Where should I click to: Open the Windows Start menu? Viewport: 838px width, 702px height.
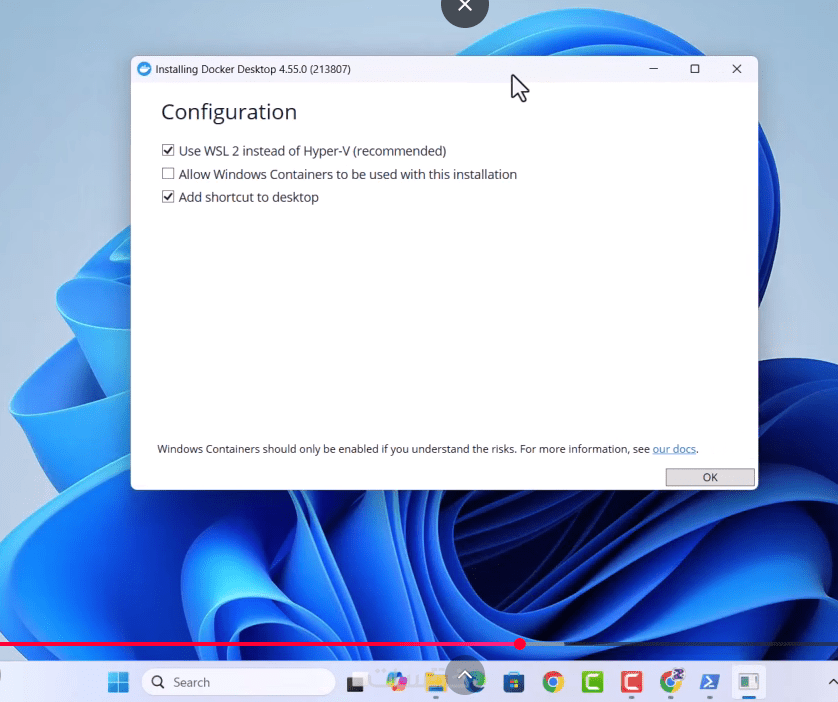(x=118, y=682)
